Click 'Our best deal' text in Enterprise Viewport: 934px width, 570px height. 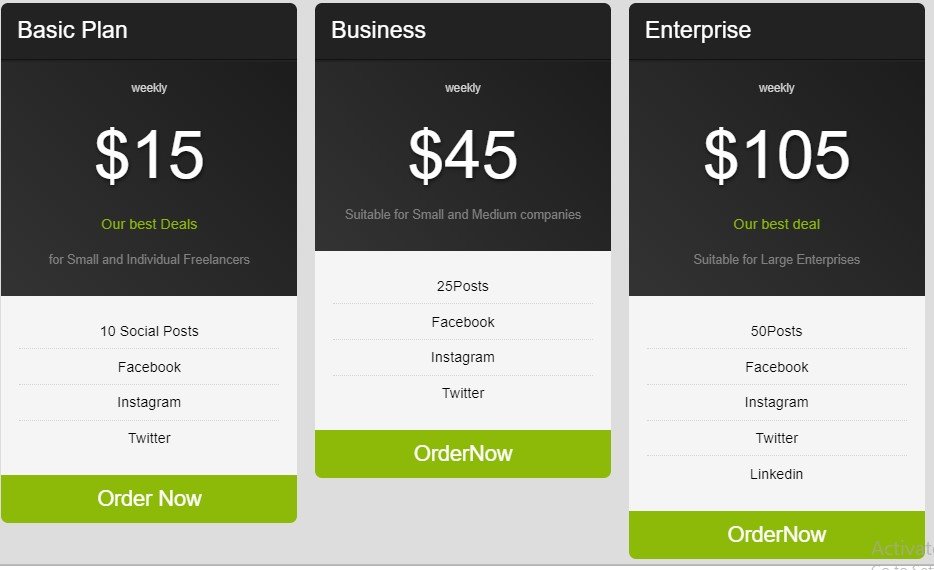(776, 224)
